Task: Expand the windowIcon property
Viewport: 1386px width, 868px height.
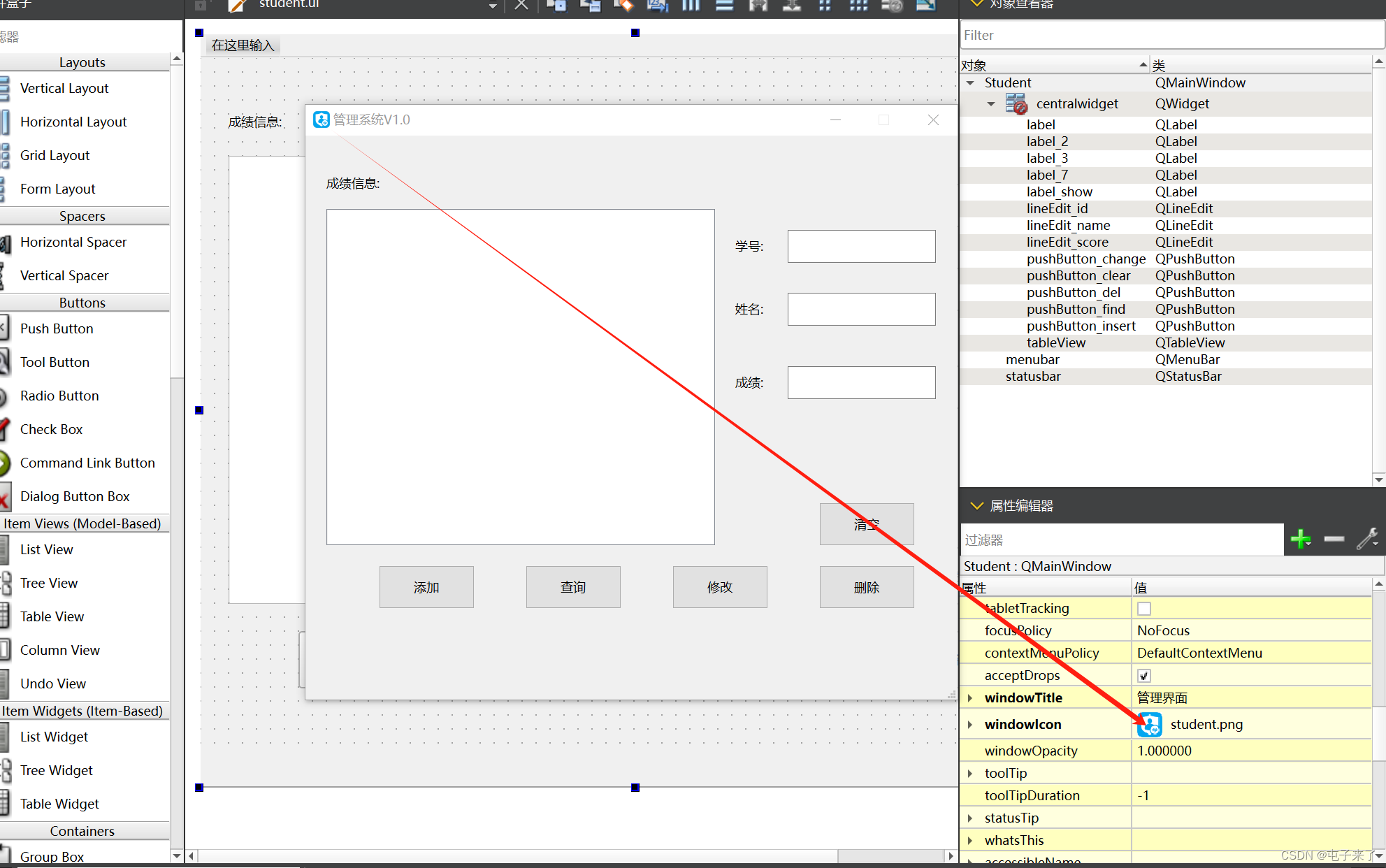Action: pos(970,725)
